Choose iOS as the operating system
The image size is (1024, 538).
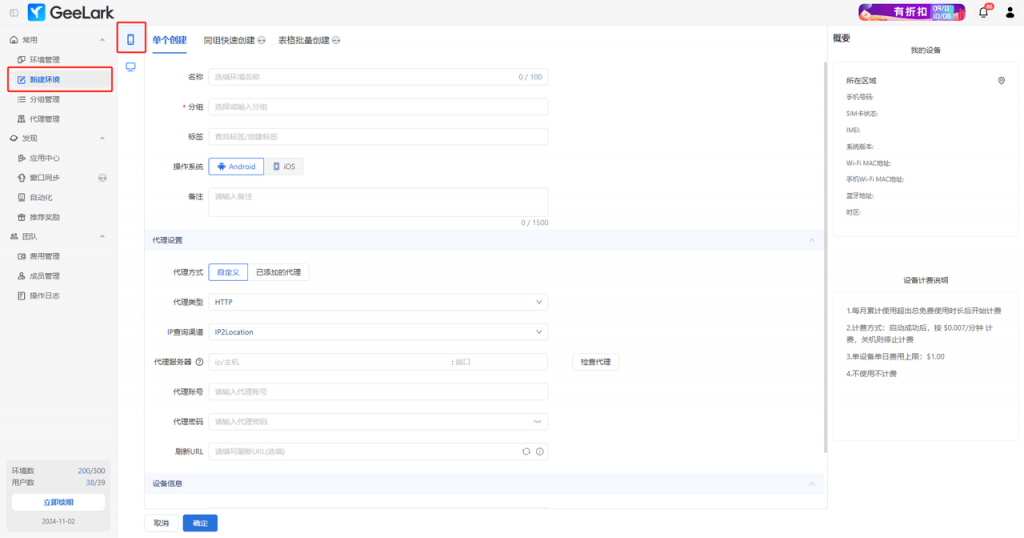coord(284,167)
